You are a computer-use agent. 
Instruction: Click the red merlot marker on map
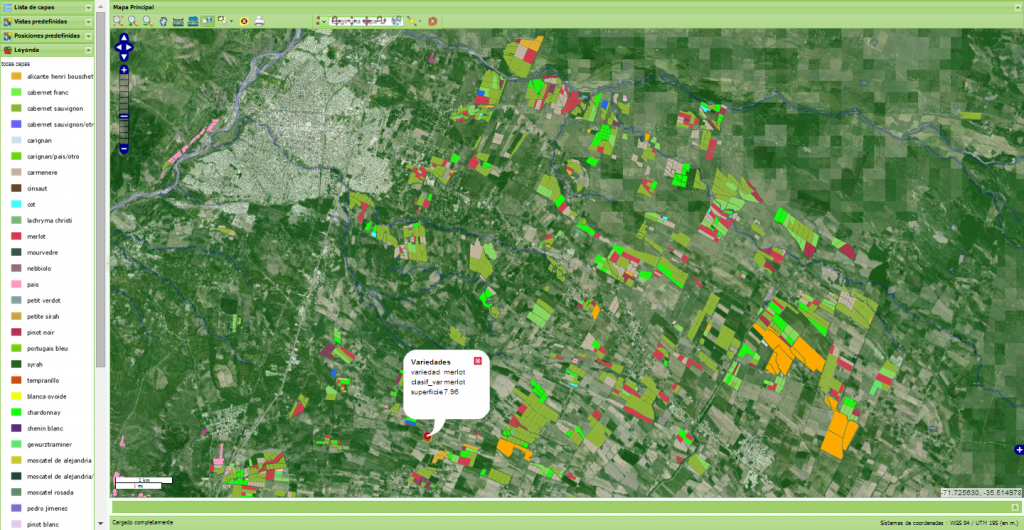click(x=429, y=435)
